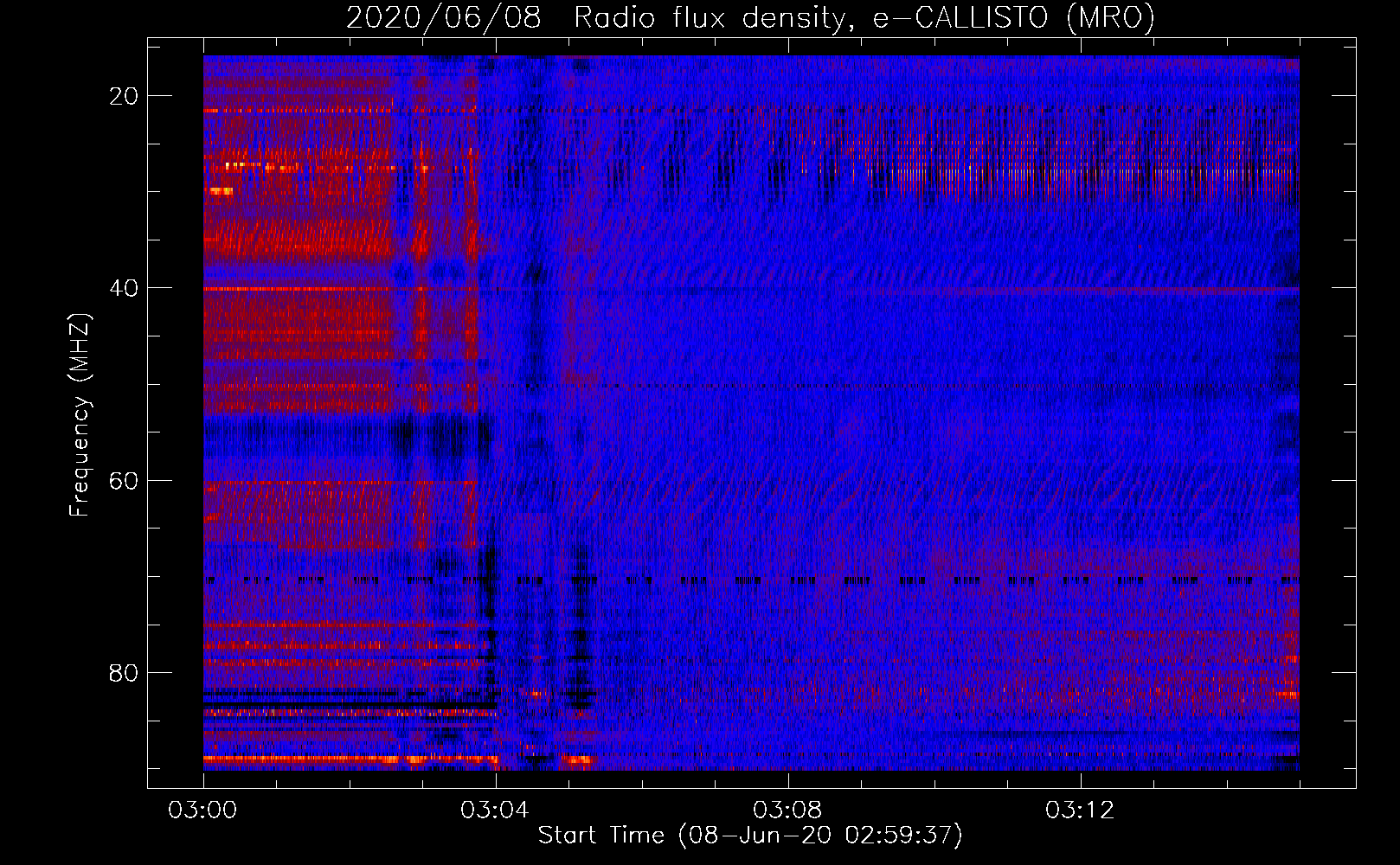Viewport: 1400px width, 865px height.
Task: Click the 20 frequency tick label
Action: 124,96
